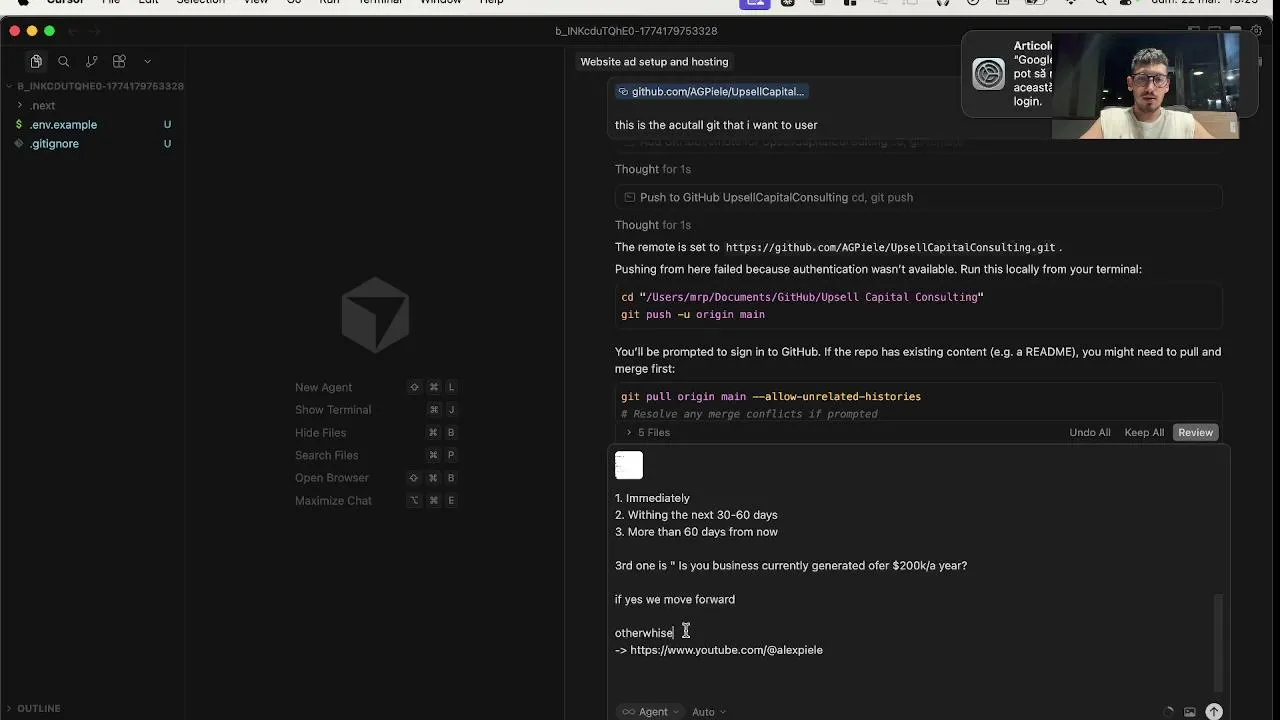Click the system notification icon
The width and height of the screenshot is (1280, 720).
pos(988,74)
